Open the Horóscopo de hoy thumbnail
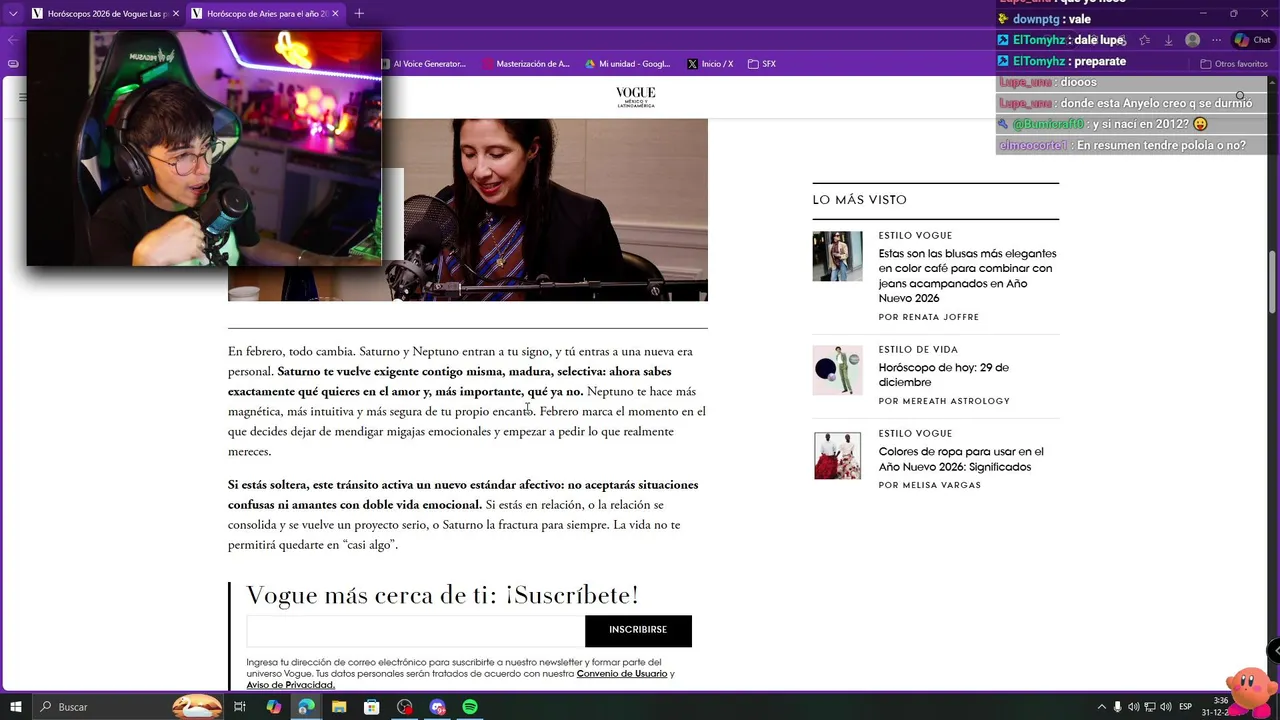This screenshot has height=720, width=1280. click(x=837, y=370)
